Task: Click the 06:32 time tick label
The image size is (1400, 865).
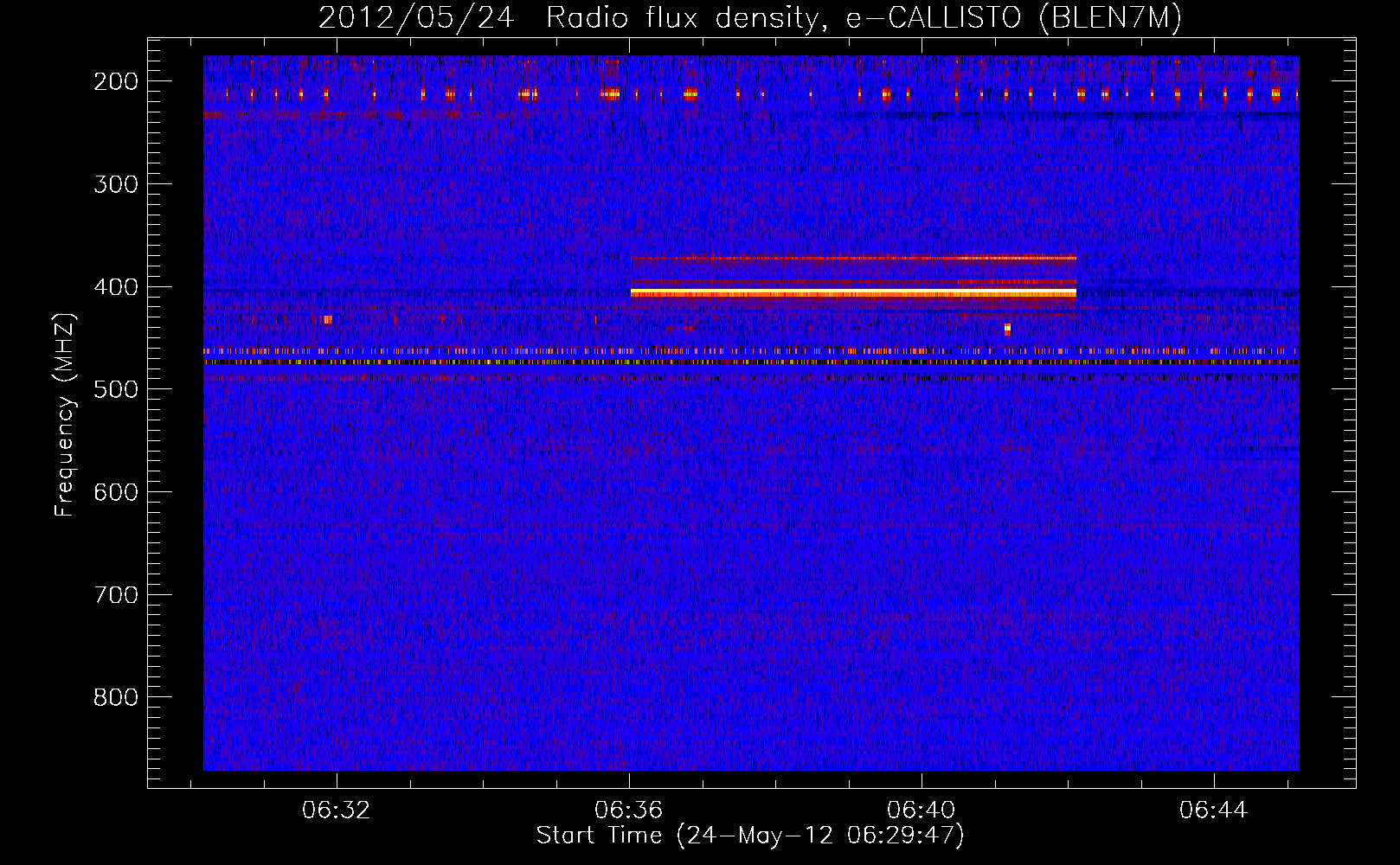Action: pyautogui.click(x=336, y=810)
